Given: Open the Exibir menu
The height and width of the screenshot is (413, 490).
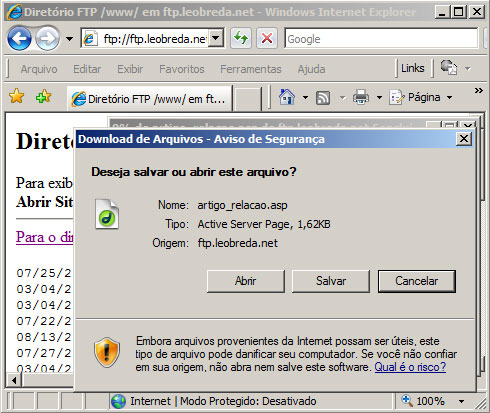Looking at the screenshot, I should (x=130, y=69).
